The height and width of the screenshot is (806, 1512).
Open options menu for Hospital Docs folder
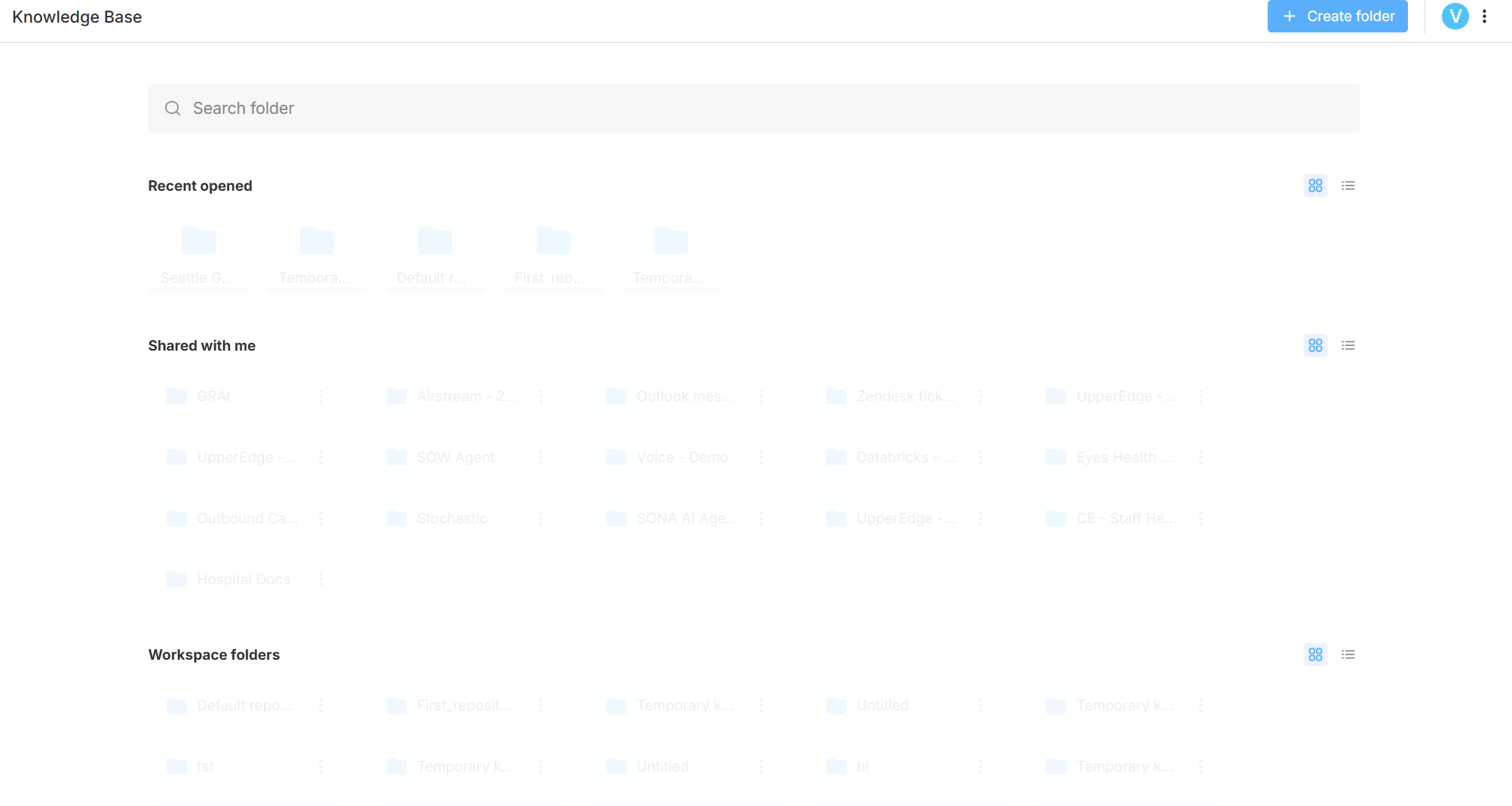coord(320,580)
